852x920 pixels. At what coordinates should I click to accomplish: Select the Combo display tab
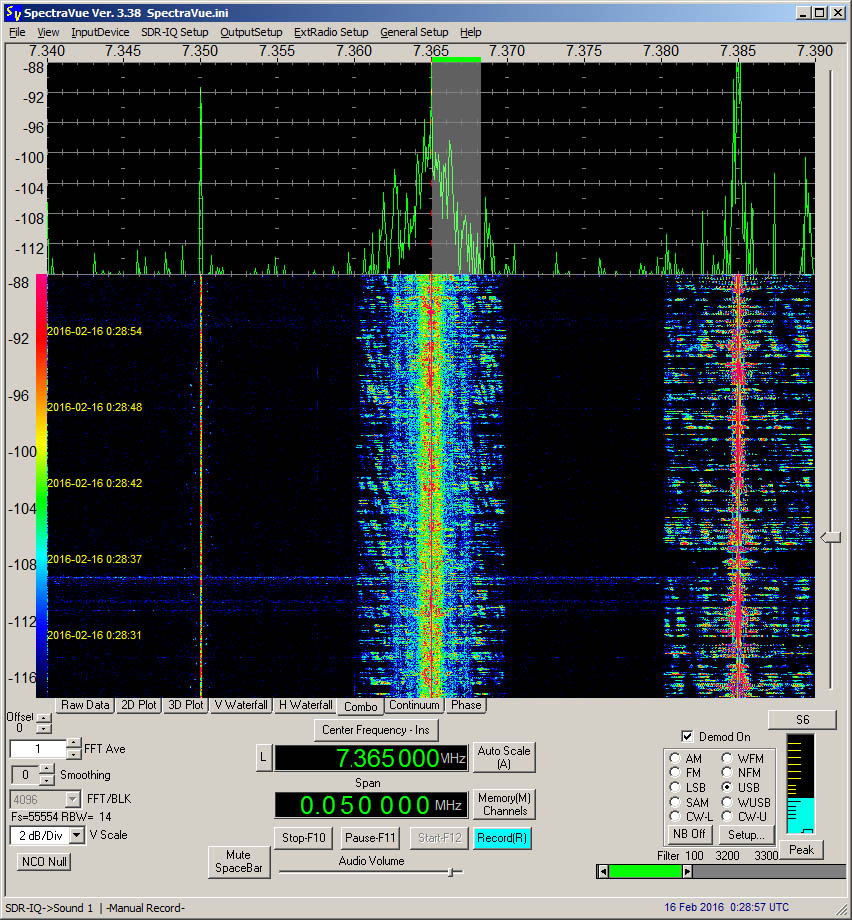point(360,707)
